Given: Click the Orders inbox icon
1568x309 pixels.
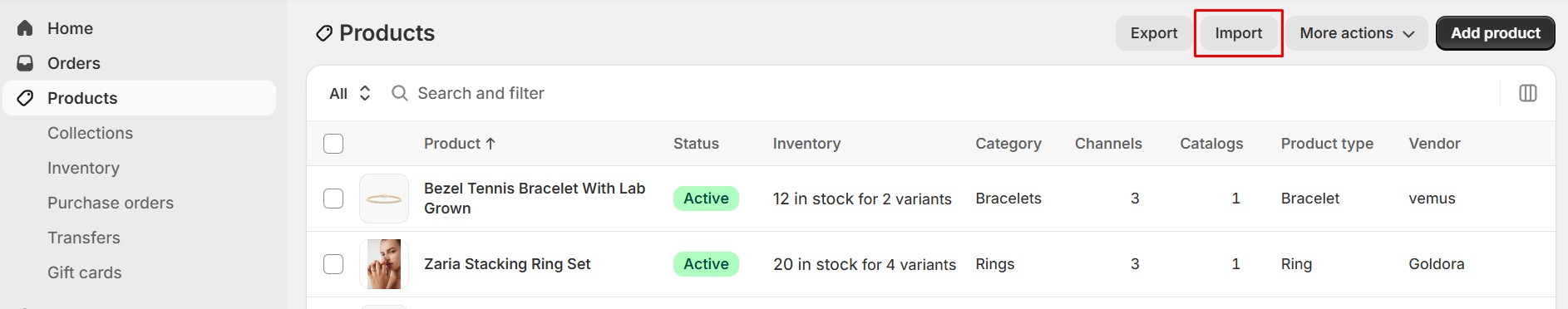Looking at the screenshot, I should [x=25, y=63].
